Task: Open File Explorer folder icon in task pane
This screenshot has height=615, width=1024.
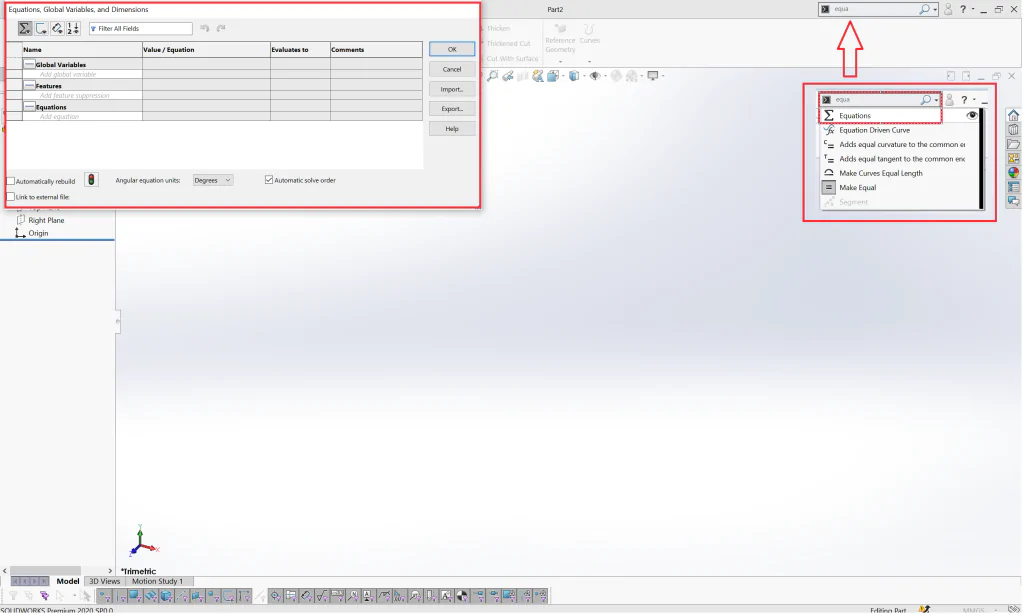Action: pos(1014,144)
